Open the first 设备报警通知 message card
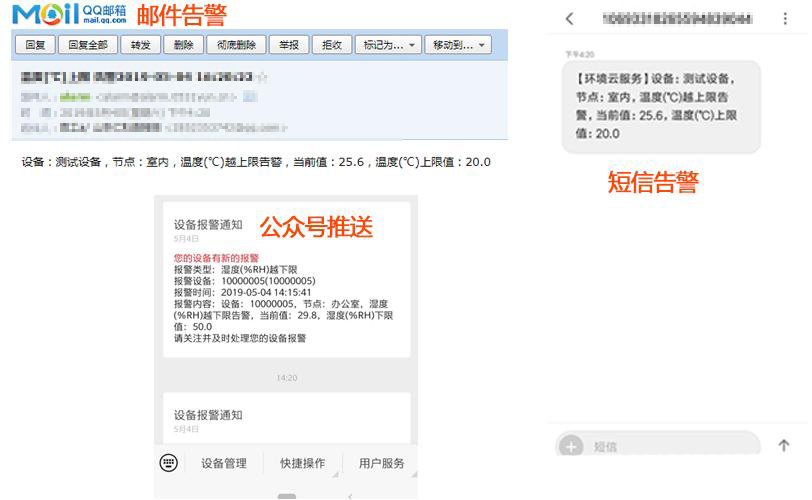This screenshot has height=500, width=812. [287, 280]
